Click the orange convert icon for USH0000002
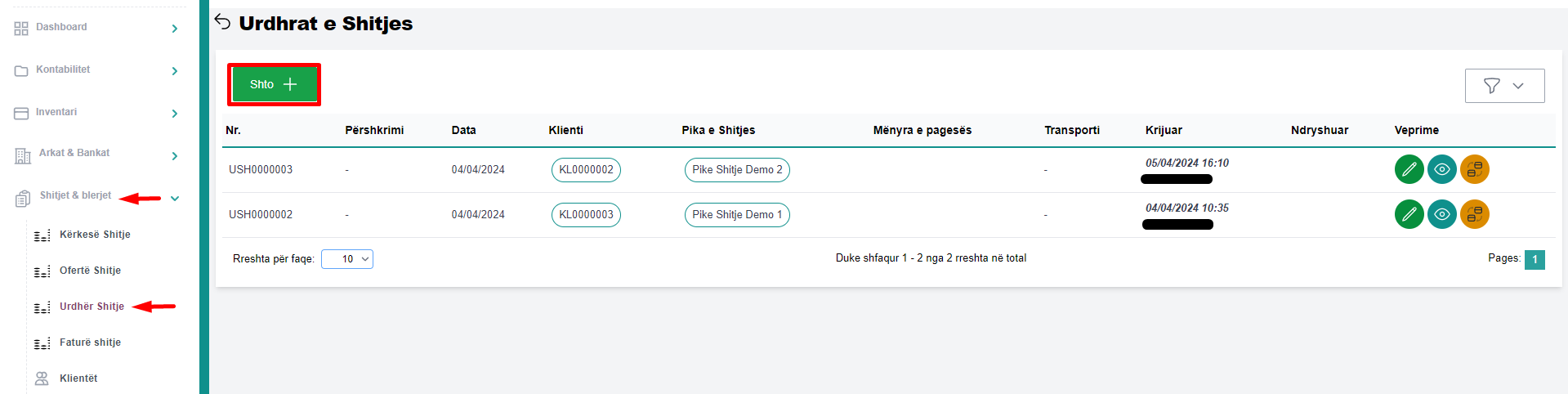Image resolution: width=1568 pixels, height=394 pixels. pos(1474,214)
